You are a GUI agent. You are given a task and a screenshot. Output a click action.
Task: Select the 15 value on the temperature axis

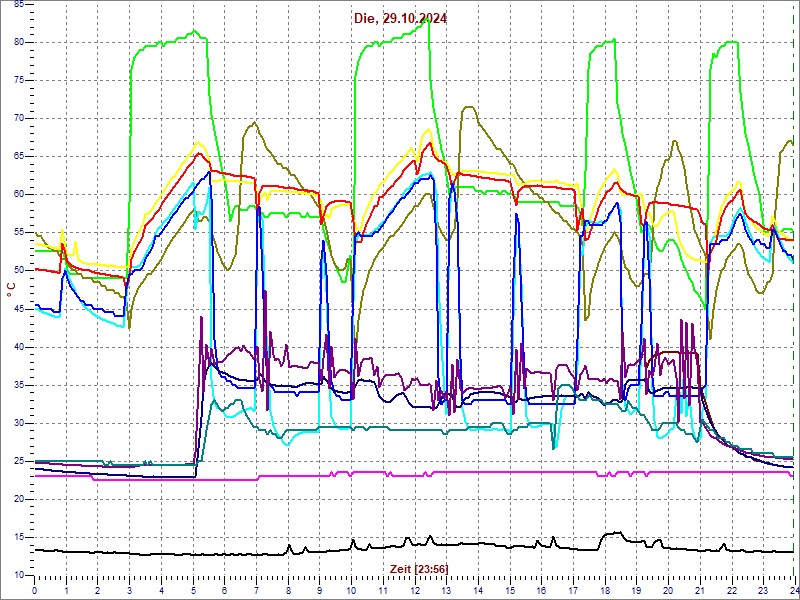[18, 537]
